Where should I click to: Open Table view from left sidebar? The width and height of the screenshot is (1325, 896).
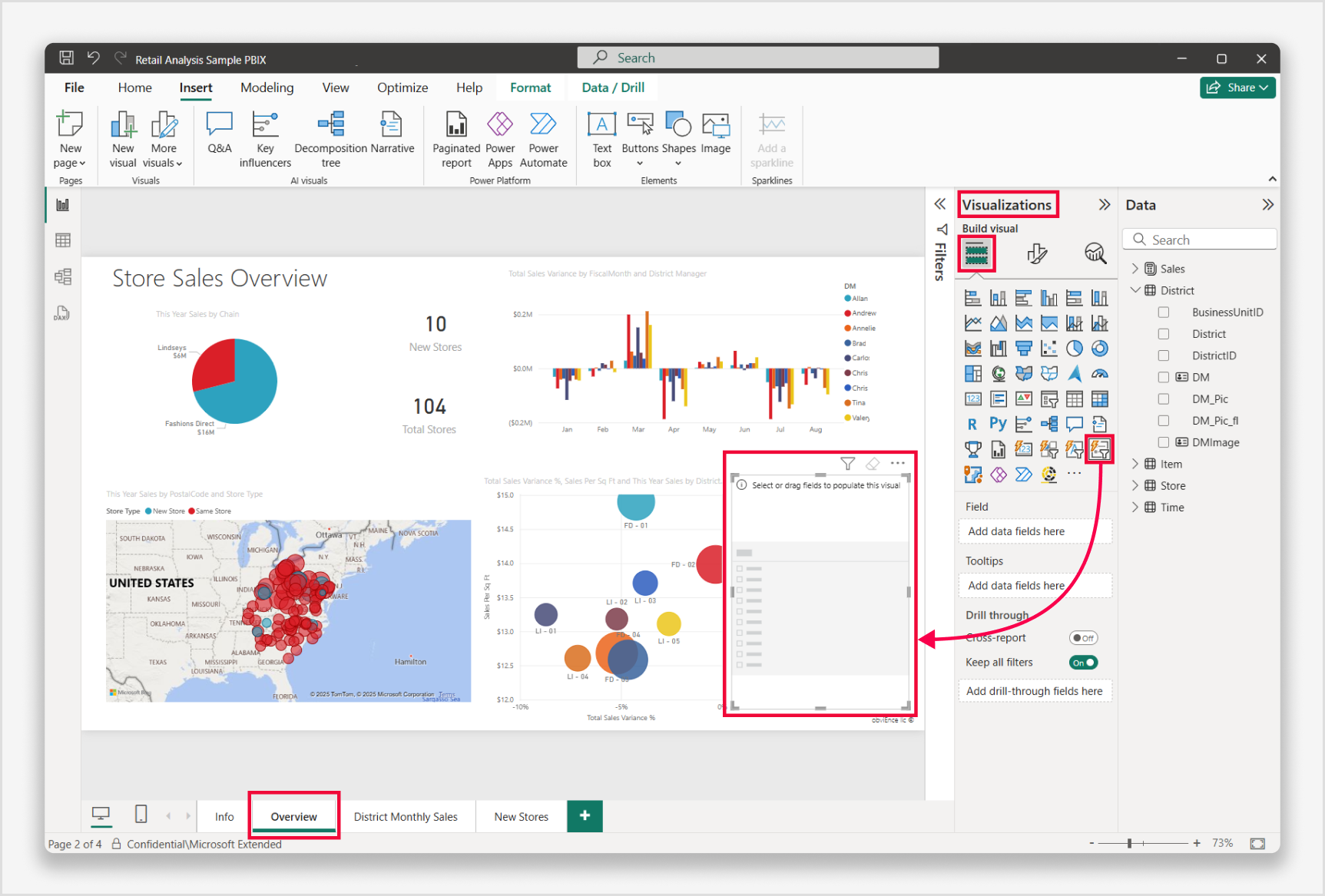[x=63, y=240]
